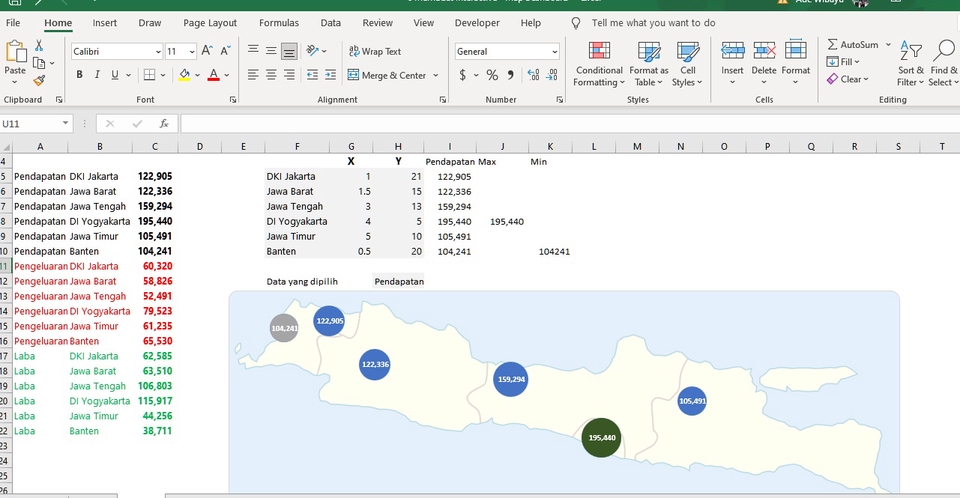960x498 pixels.
Task: Align text right
Action: tap(289, 75)
